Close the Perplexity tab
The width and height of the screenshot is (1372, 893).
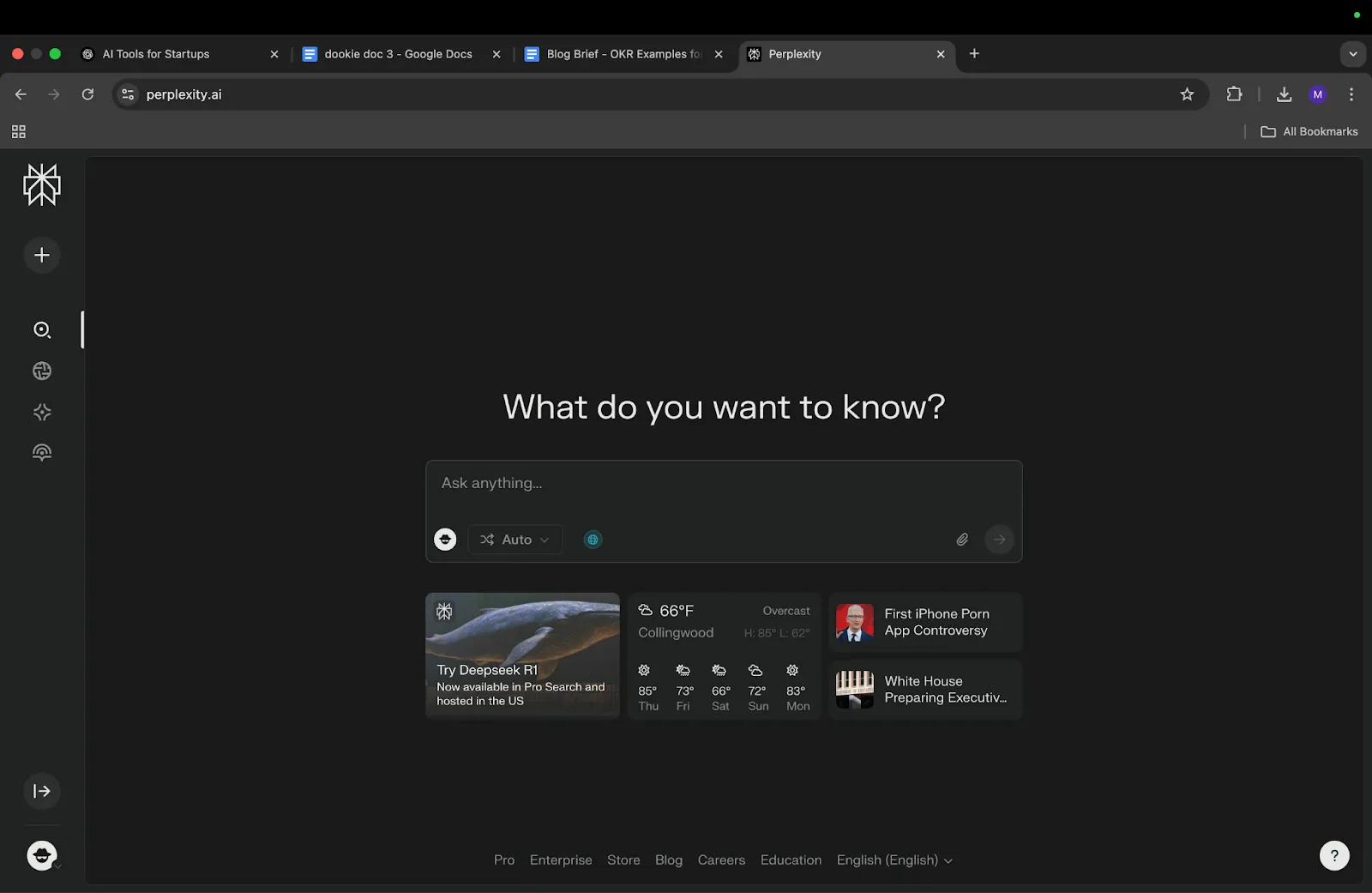(941, 54)
